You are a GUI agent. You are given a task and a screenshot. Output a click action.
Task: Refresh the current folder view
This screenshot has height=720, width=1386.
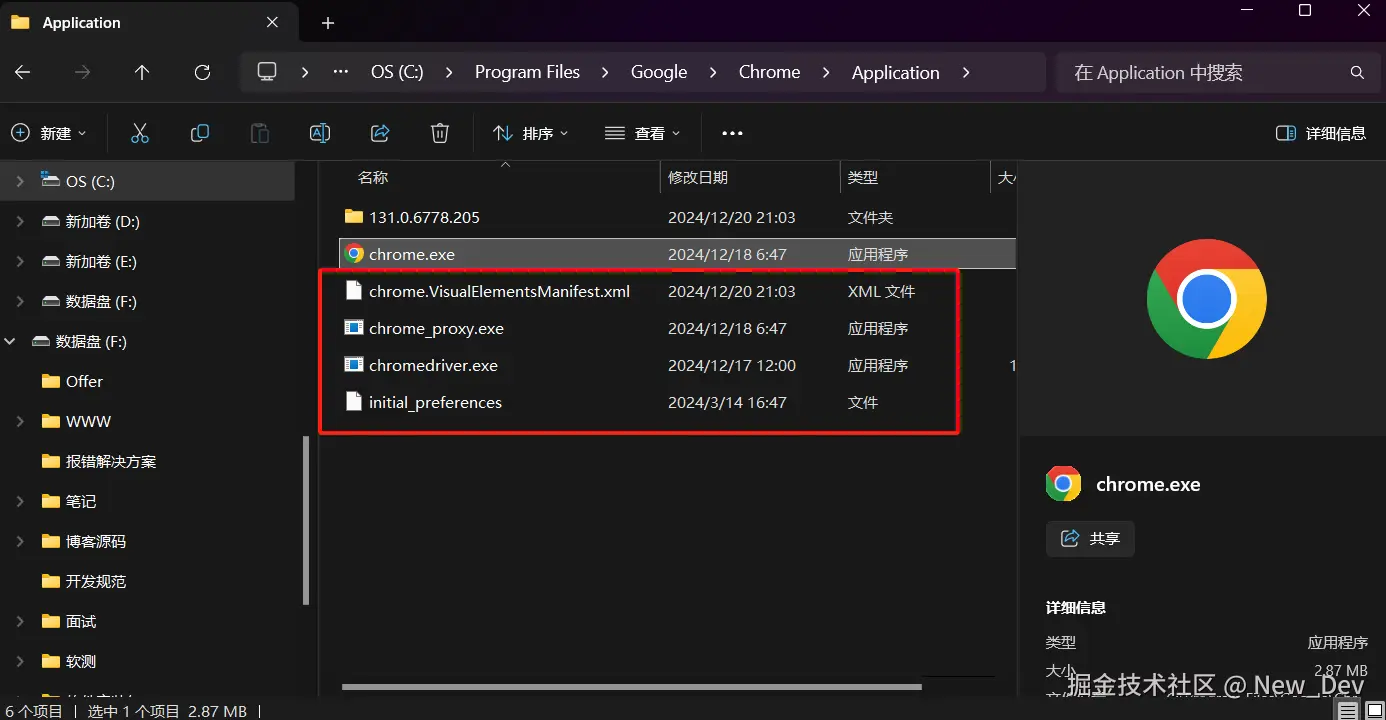click(x=202, y=72)
